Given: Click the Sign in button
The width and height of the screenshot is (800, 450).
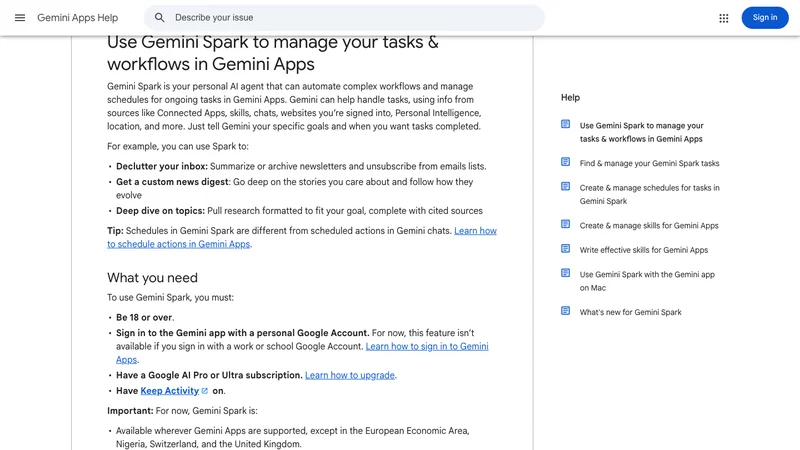Looking at the screenshot, I should 765,18.
